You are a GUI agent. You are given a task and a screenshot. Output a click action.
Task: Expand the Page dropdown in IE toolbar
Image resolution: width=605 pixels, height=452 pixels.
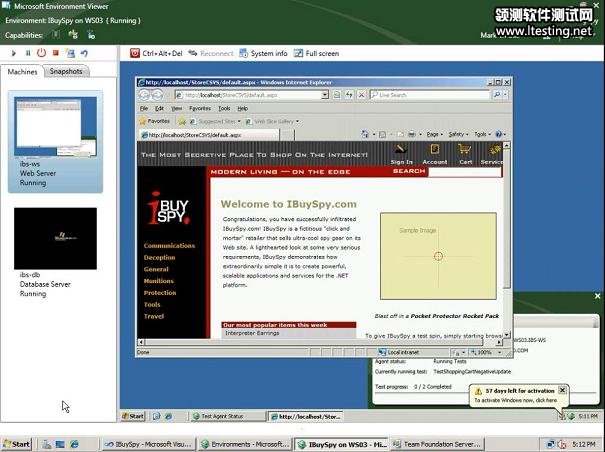pos(434,134)
